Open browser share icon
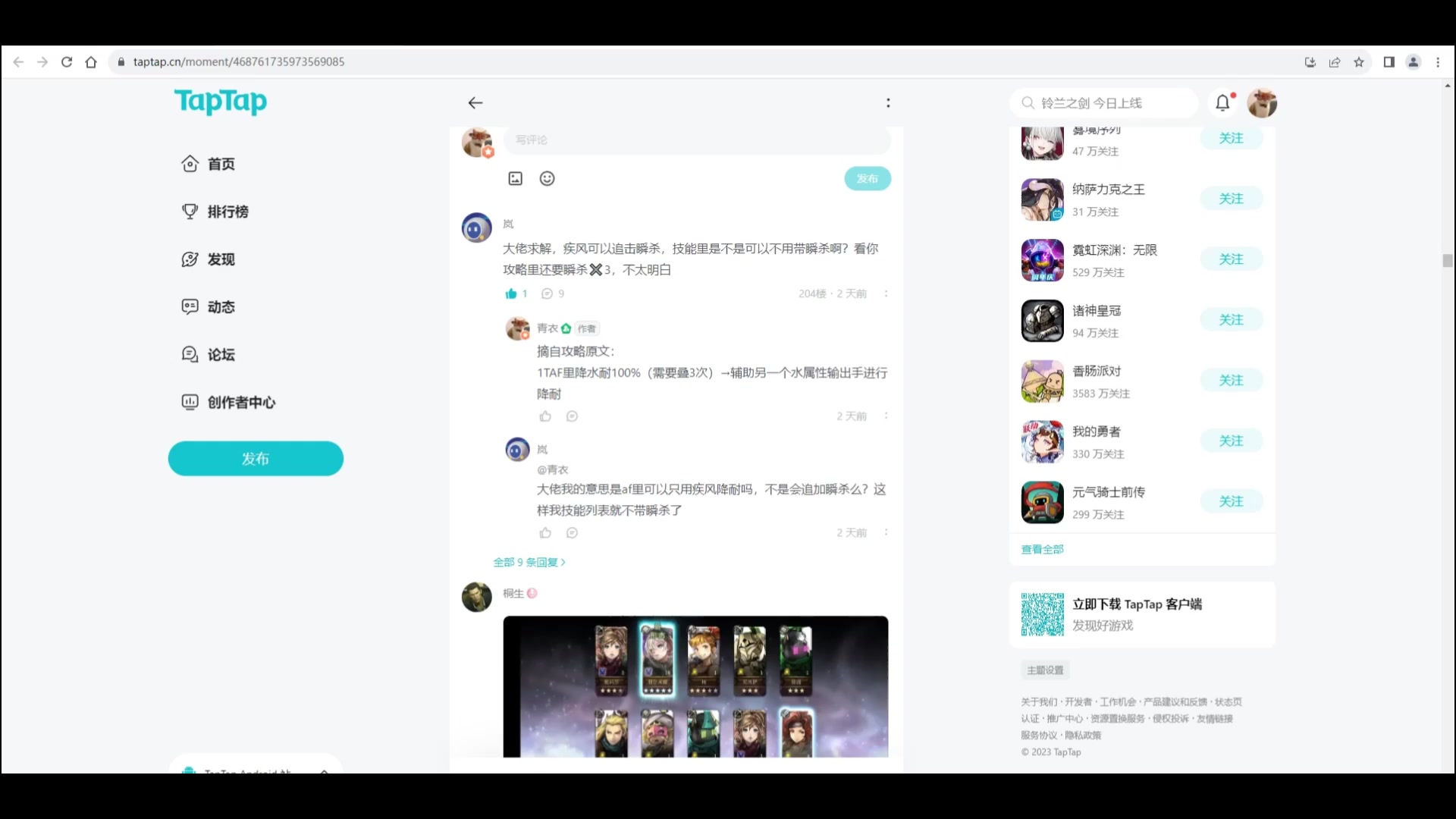Viewport: 1456px width, 819px height. 1335,62
